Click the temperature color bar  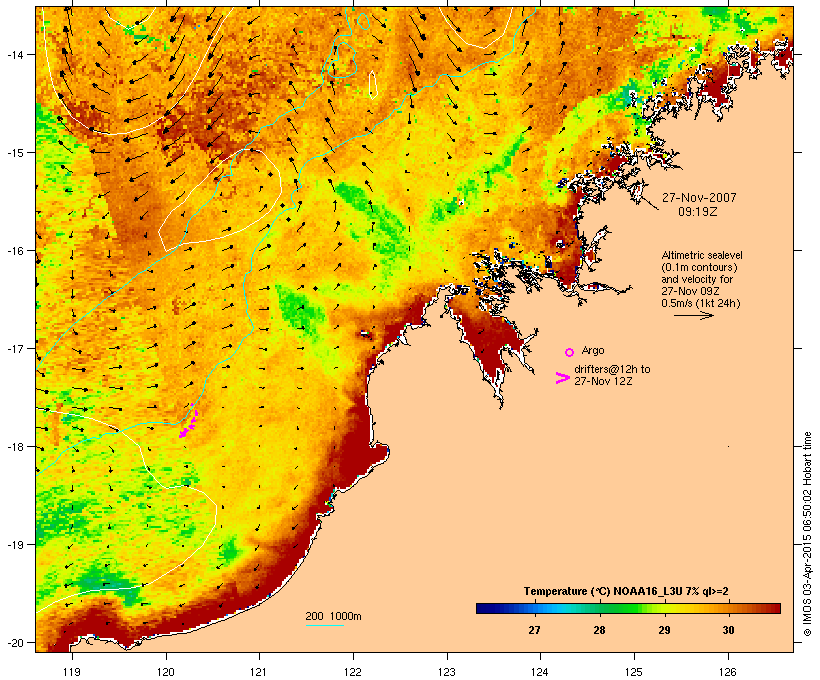(628, 608)
